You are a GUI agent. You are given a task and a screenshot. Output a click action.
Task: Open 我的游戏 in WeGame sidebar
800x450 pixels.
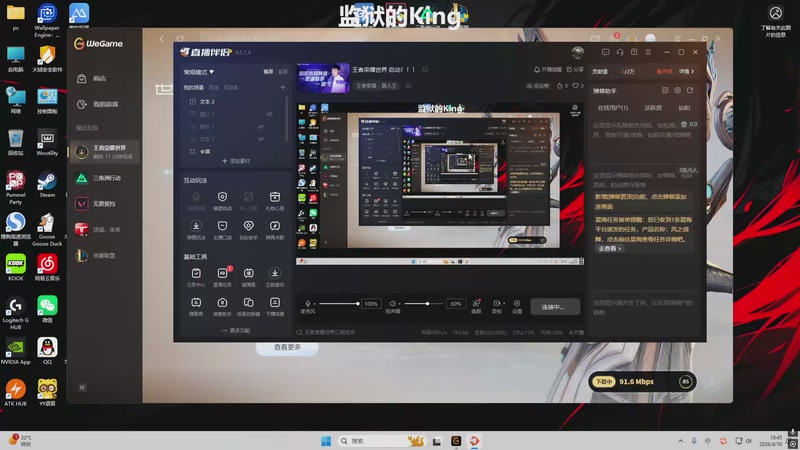[105, 104]
